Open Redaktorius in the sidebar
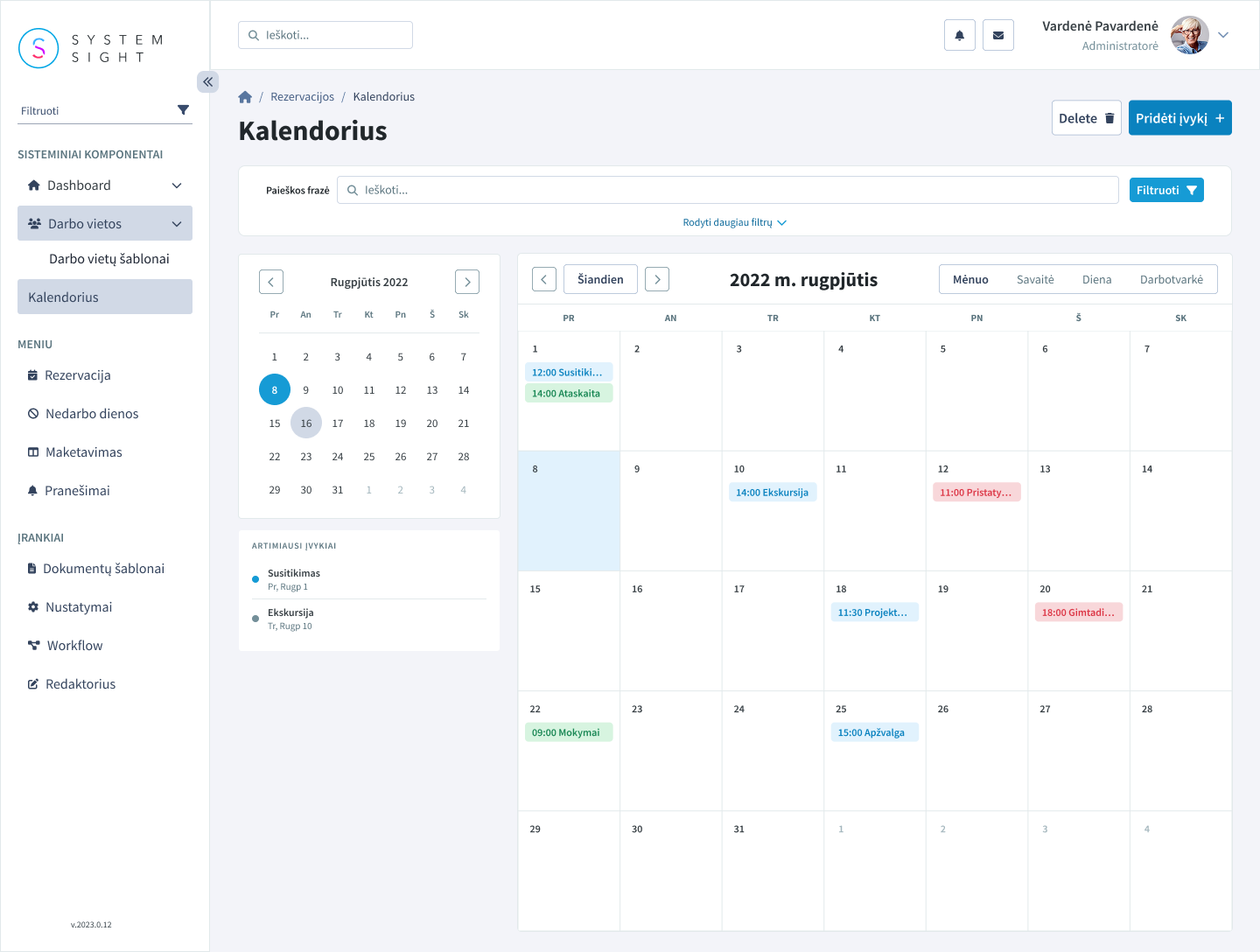This screenshot has width=1260, height=952. (105, 684)
